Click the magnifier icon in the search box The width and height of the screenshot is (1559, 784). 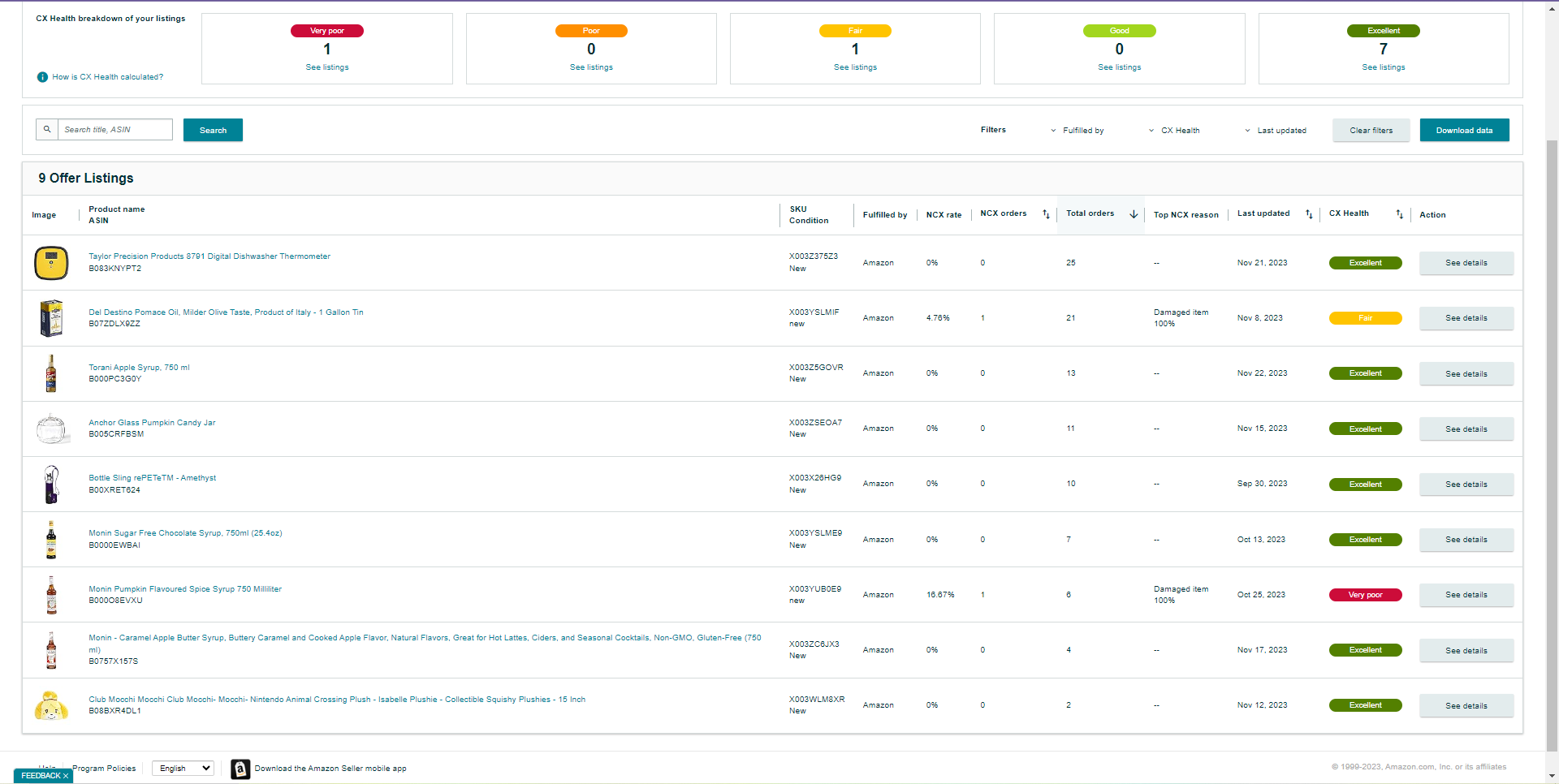point(47,130)
